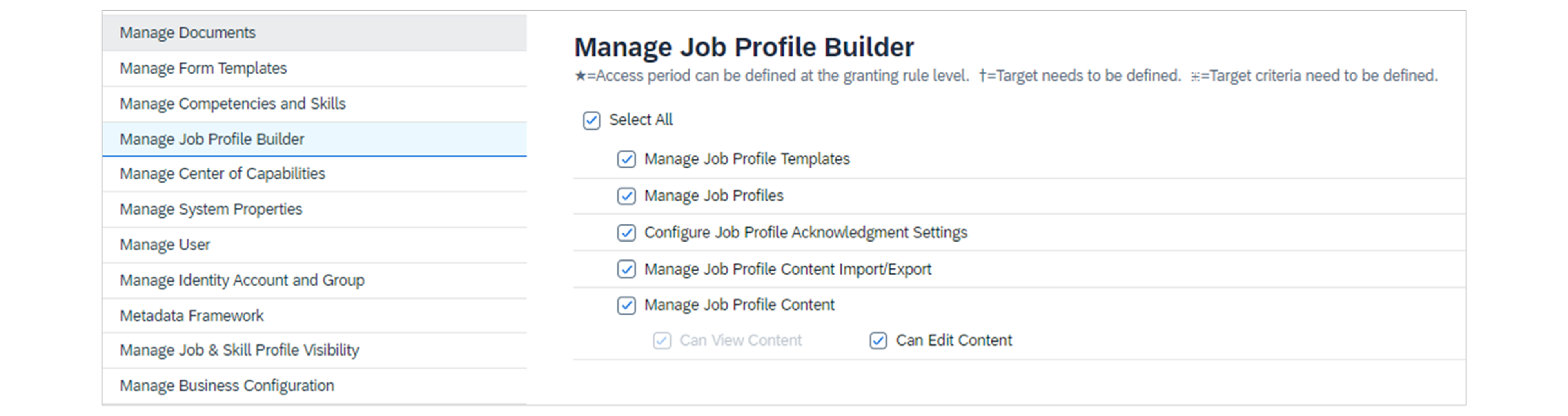The image size is (1568, 416).
Task: Open the Manage User category
Action: [165, 244]
